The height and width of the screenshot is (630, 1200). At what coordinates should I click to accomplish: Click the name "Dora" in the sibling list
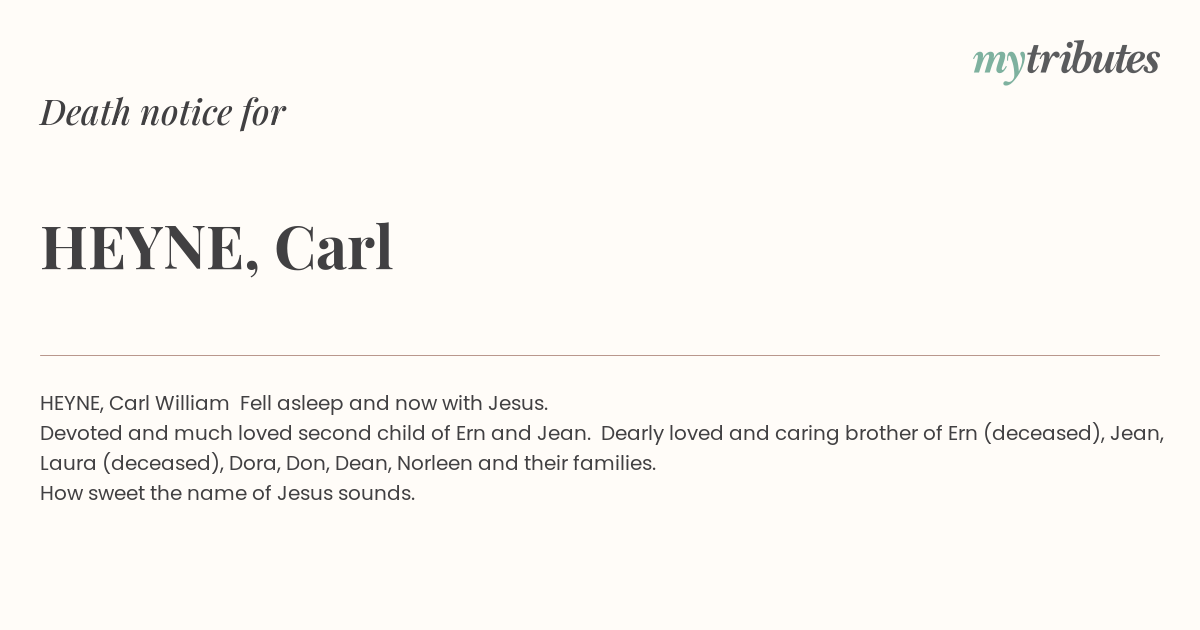(x=251, y=463)
